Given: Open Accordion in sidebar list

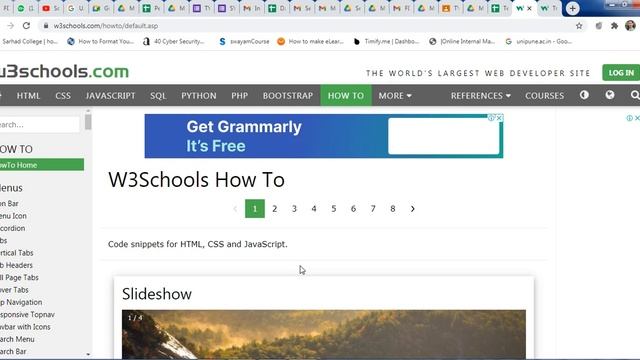Looking at the screenshot, I should point(13,228).
